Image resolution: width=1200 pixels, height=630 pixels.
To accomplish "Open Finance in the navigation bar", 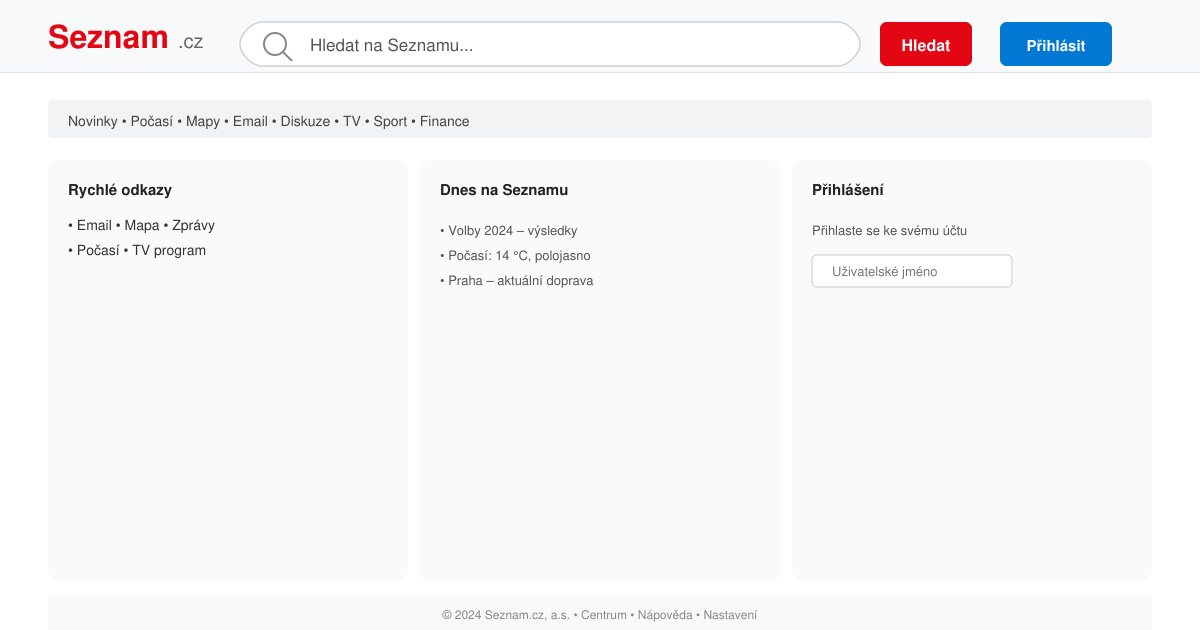I will 444,121.
